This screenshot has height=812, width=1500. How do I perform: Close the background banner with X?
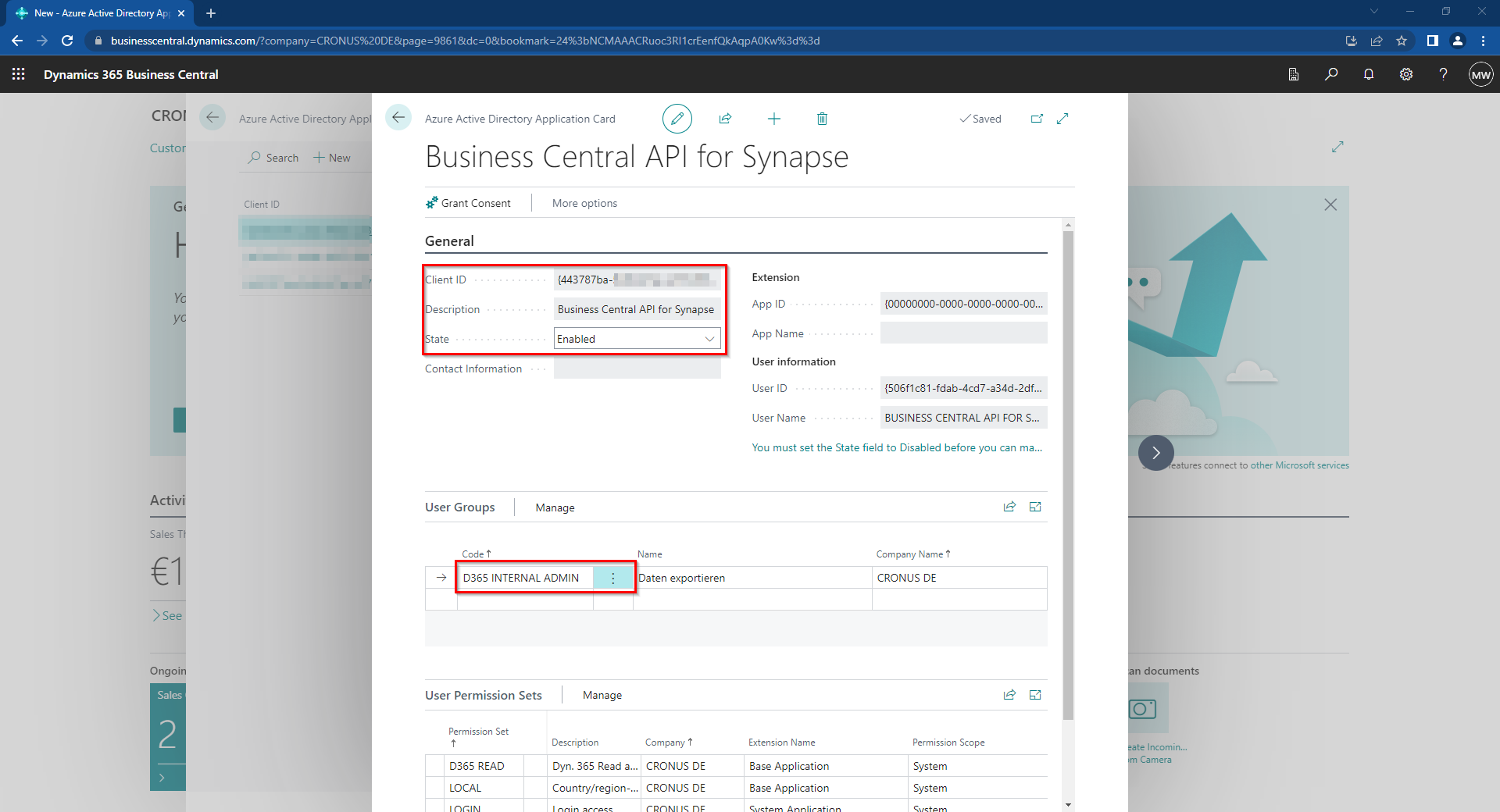click(x=1330, y=205)
